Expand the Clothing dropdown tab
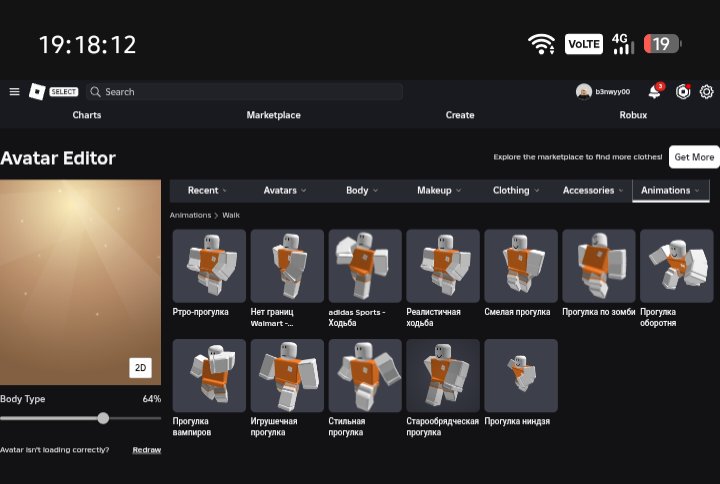Screen dimensions: 720x484 click(x=516, y=191)
